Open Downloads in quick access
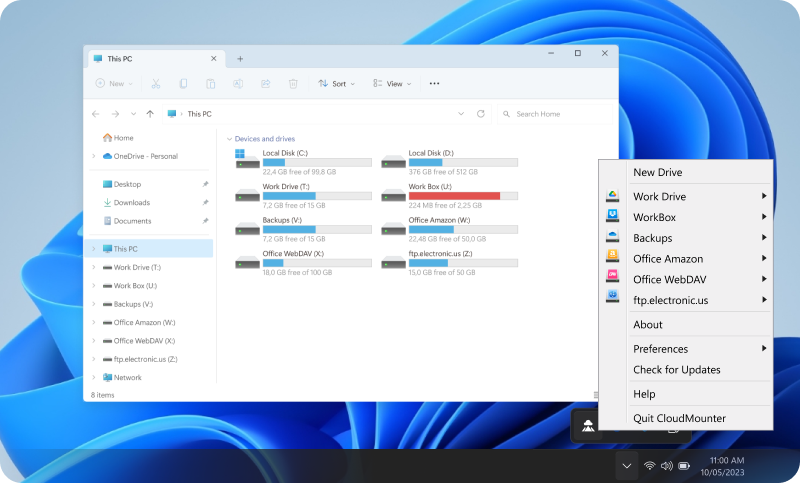 127,202
